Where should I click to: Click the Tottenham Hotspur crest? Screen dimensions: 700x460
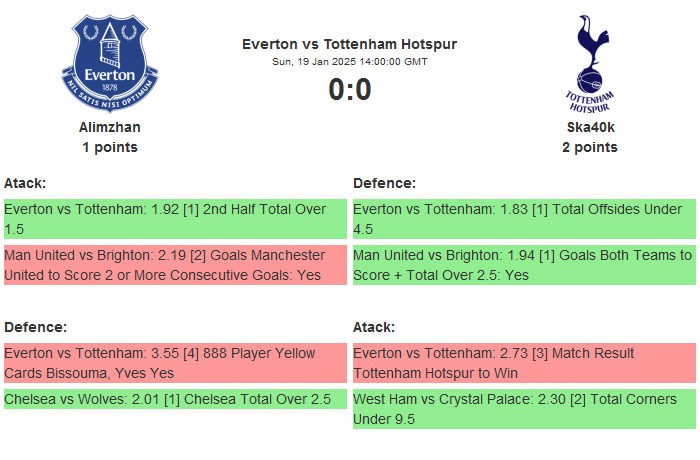[x=589, y=63]
